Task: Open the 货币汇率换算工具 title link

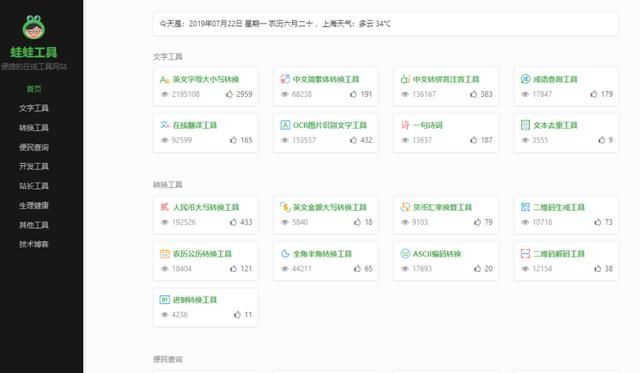Action: pos(442,207)
